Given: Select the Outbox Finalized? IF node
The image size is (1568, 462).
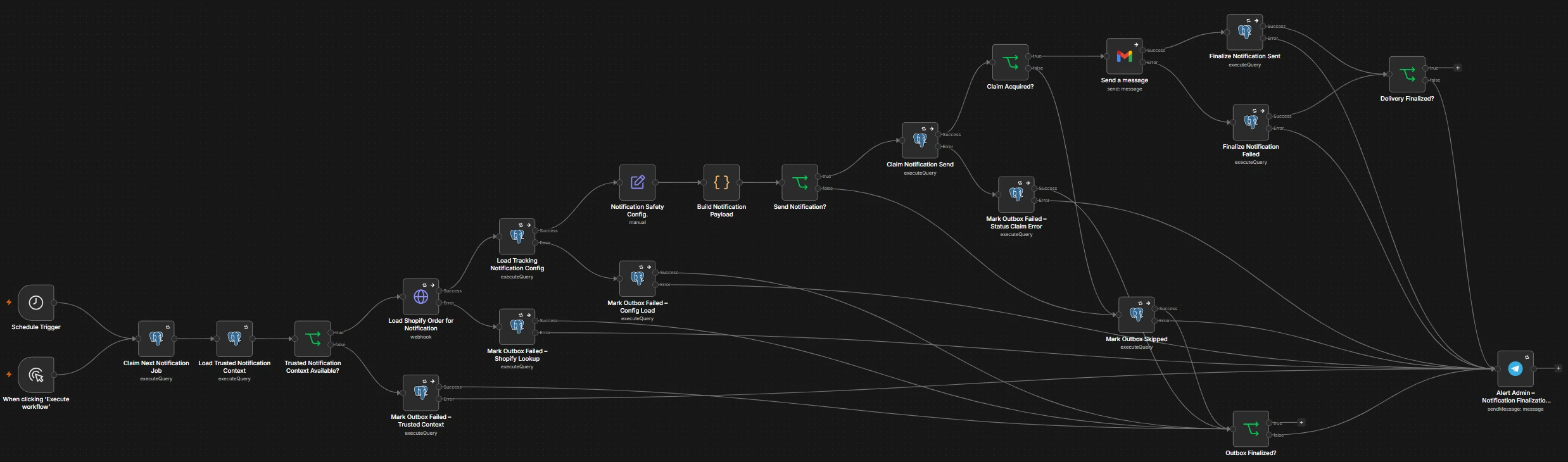Looking at the screenshot, I should 1251,429.
